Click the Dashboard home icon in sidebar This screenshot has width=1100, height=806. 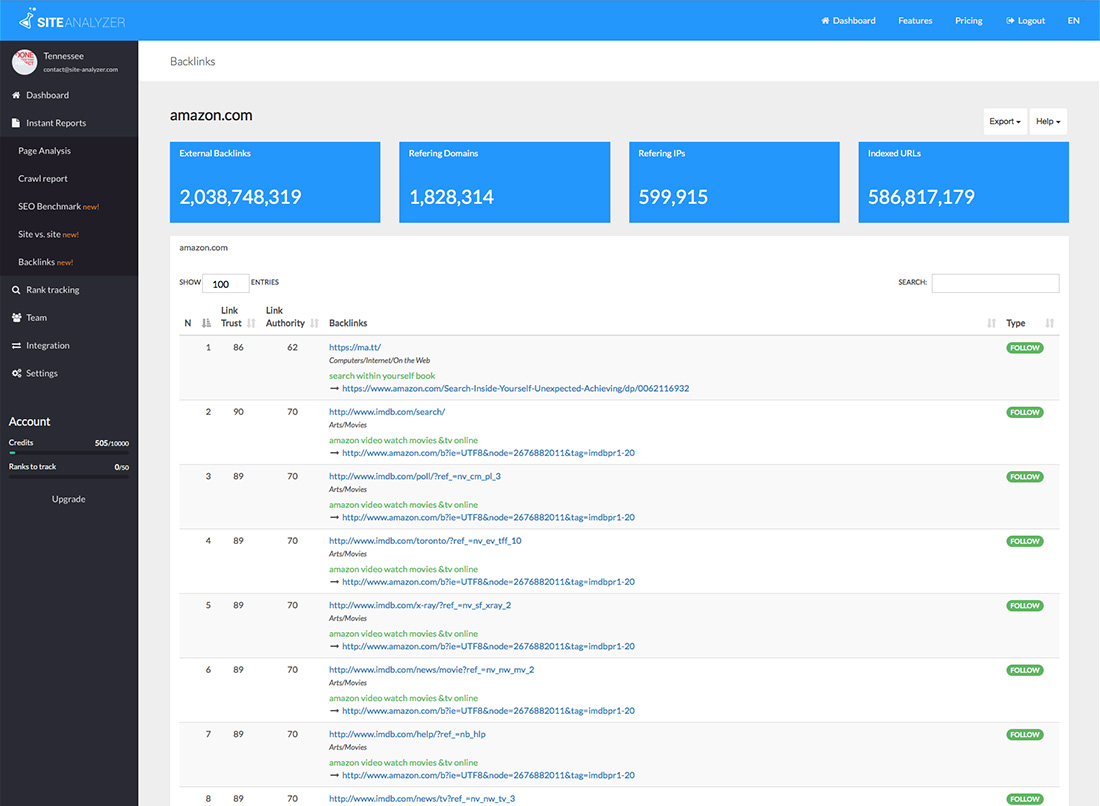pos(16,95)
